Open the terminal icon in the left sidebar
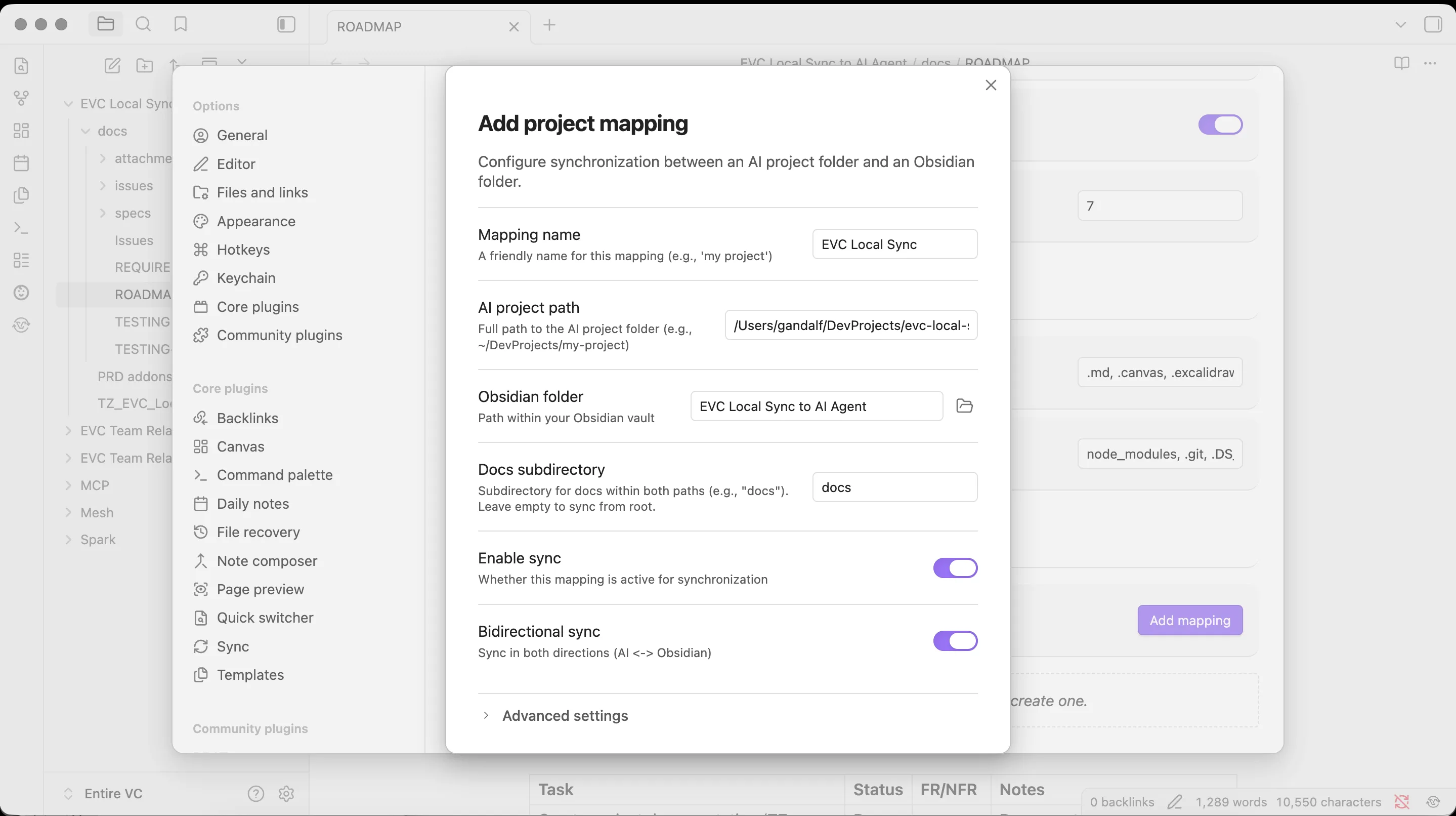Image resolution: width=1456 pixels, height=816 pixels. coord(21,228)
